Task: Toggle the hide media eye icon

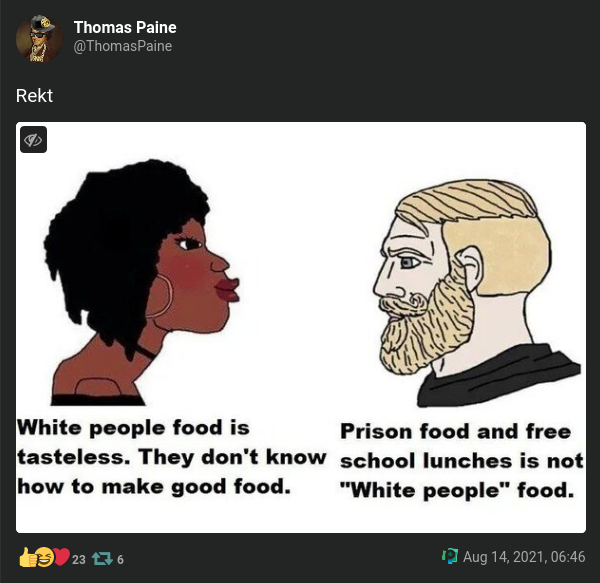Action: pyautogui.click(x=33, y=140)
